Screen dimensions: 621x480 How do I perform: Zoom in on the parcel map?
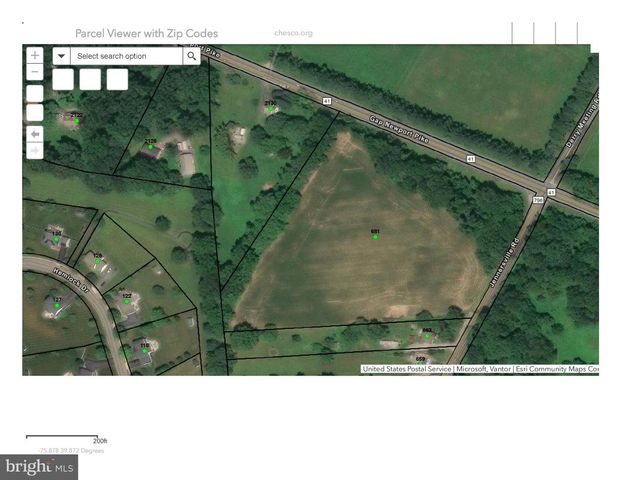(x=35, y=56)
